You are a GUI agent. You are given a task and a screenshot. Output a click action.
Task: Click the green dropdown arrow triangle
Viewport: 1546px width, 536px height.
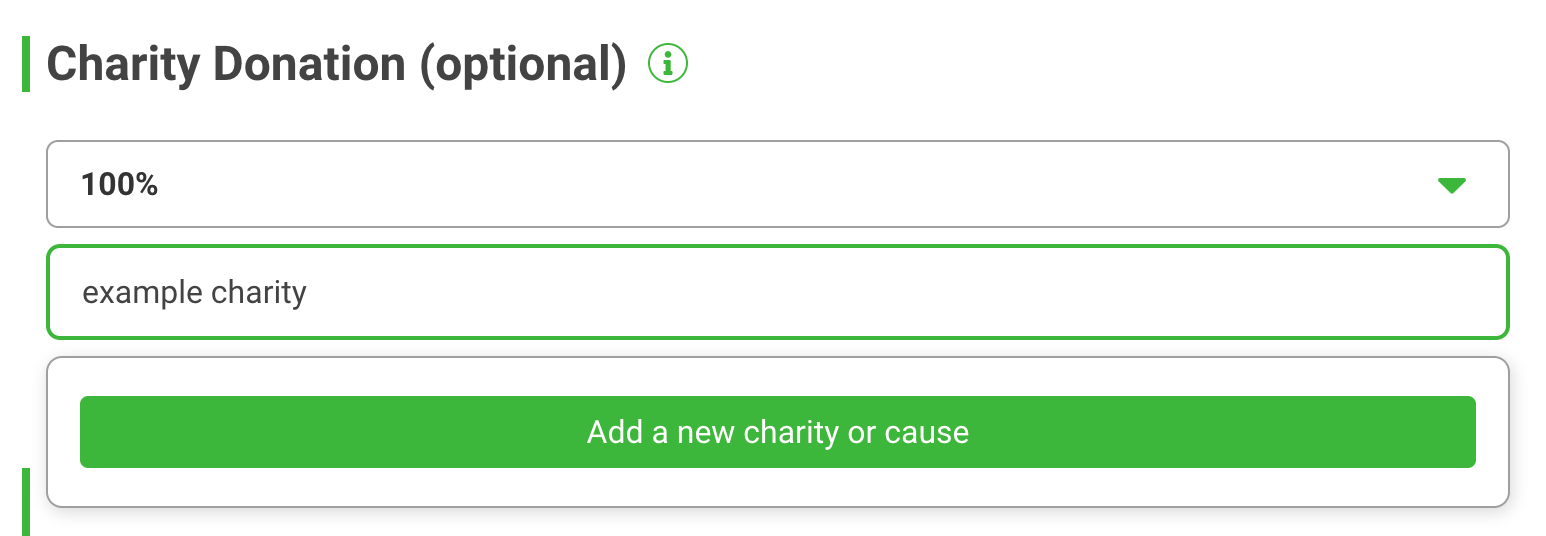click(x=1451, y=185)
